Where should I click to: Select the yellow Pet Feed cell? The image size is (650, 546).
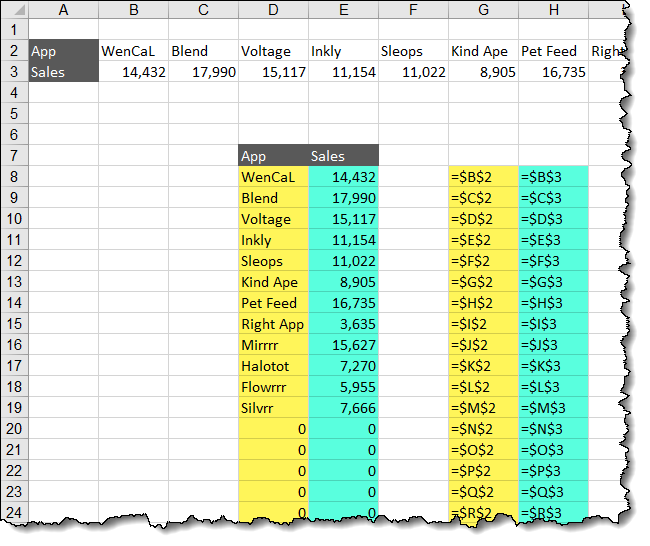[273, 303]
